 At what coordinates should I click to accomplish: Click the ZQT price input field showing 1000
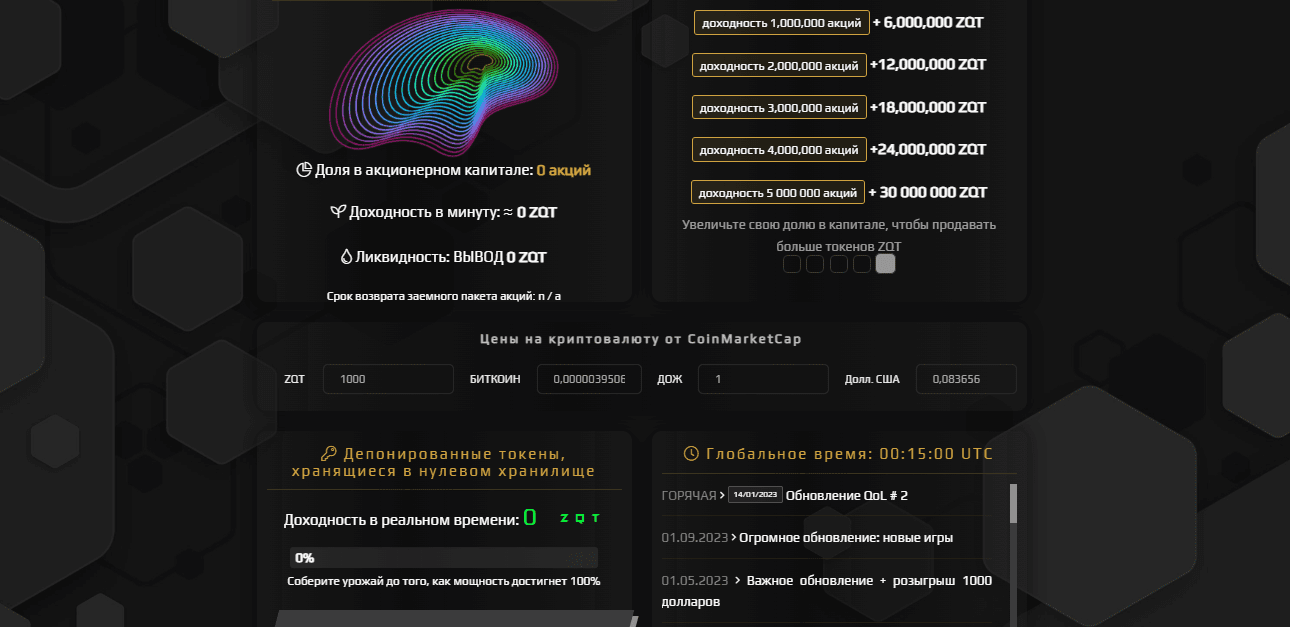(x=388, y=379)
